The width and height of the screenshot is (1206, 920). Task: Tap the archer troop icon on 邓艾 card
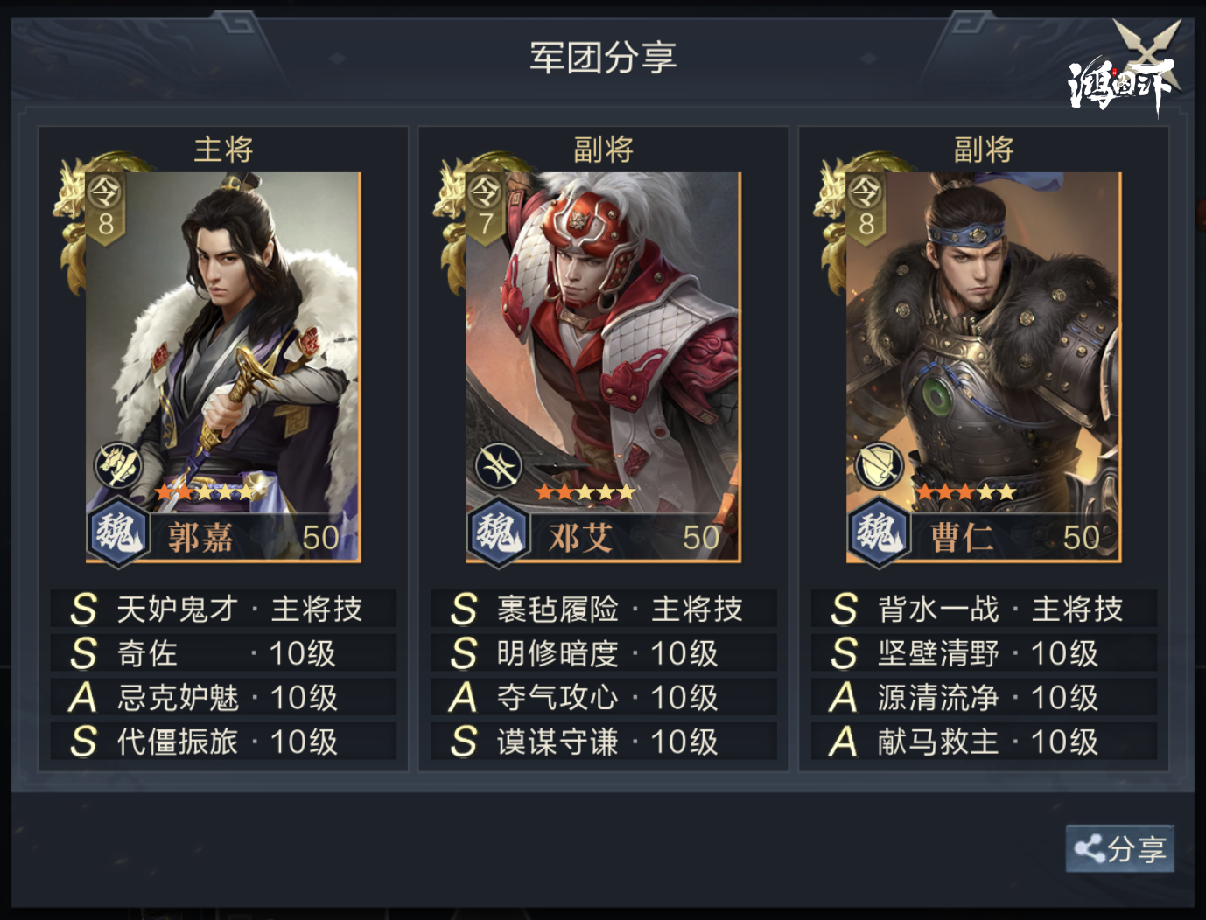click(498, 465)
